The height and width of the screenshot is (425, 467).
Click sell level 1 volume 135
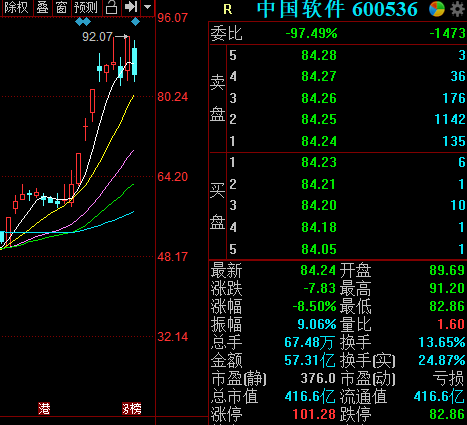(454, 141)
